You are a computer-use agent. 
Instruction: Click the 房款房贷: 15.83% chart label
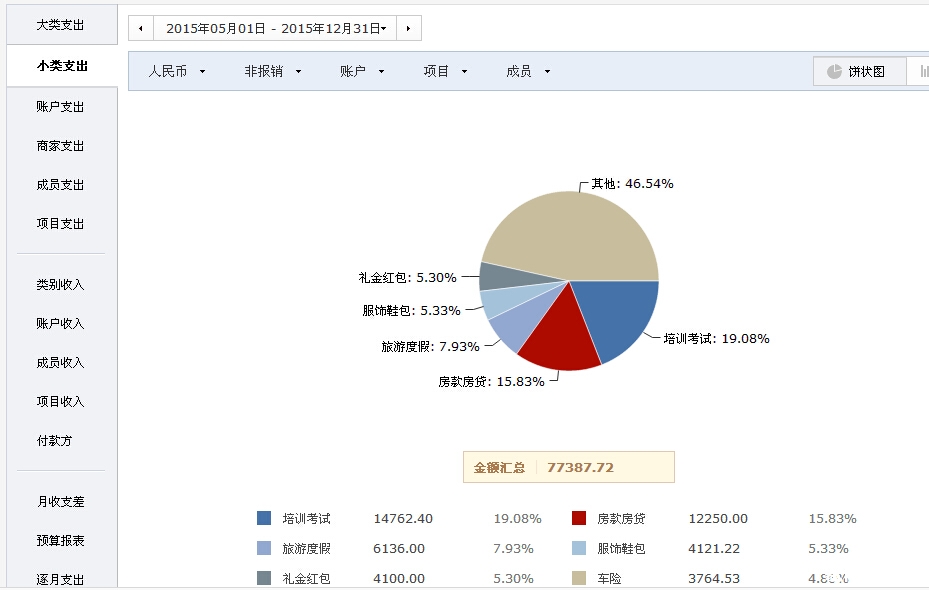click(x=491, y=382)
